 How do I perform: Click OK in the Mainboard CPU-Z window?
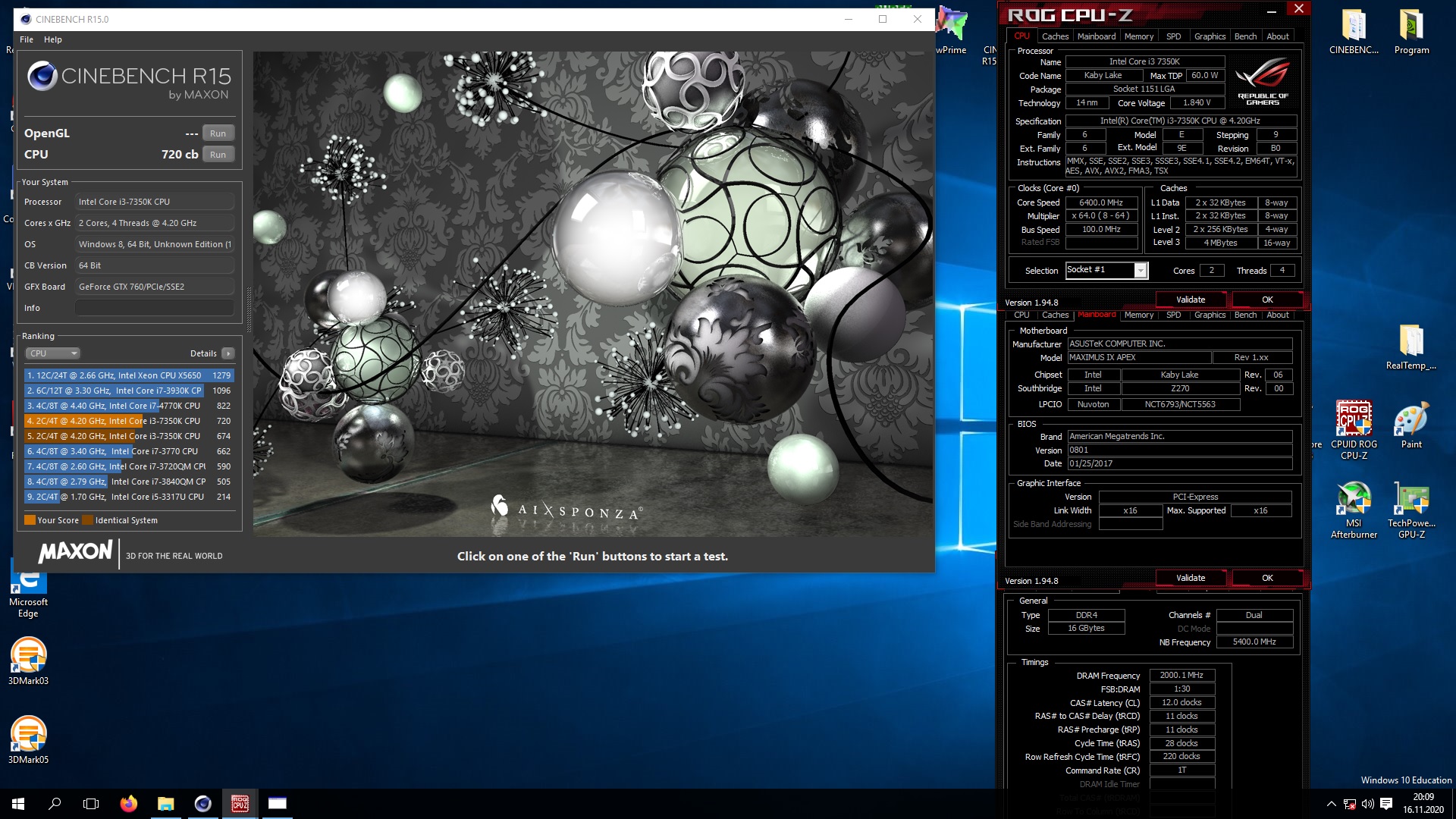(x=1267, y=578)
